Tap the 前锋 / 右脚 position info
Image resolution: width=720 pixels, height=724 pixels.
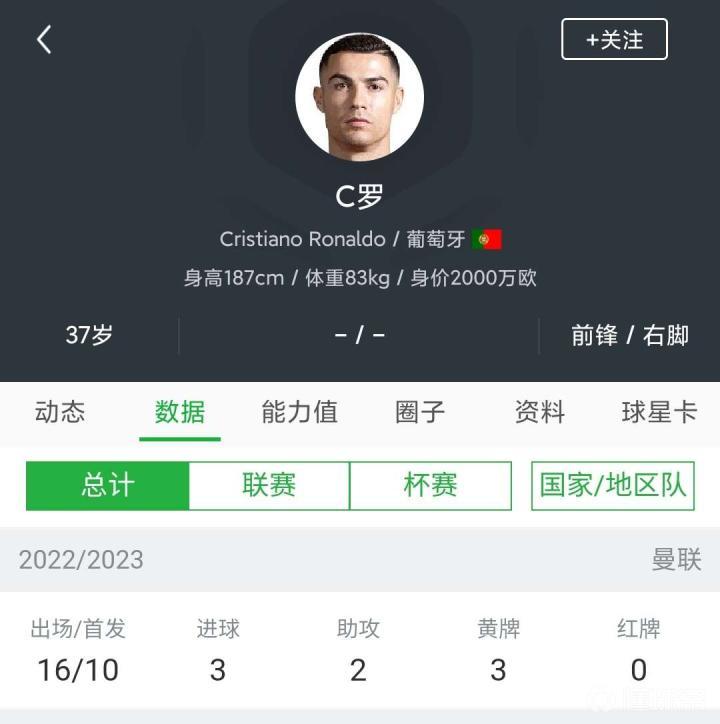[630, 335]
